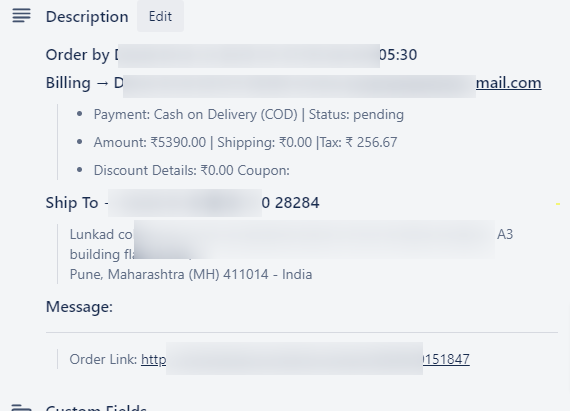Click the Custom Fields heading

96,407
